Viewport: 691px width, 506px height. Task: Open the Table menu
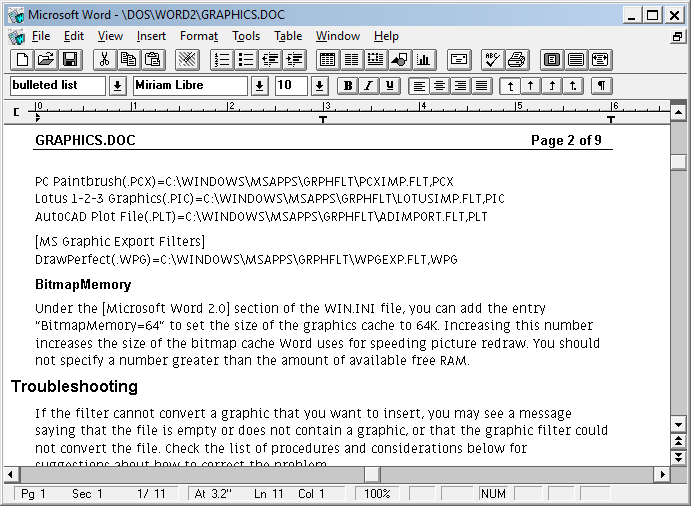click(x=288, y=36)
